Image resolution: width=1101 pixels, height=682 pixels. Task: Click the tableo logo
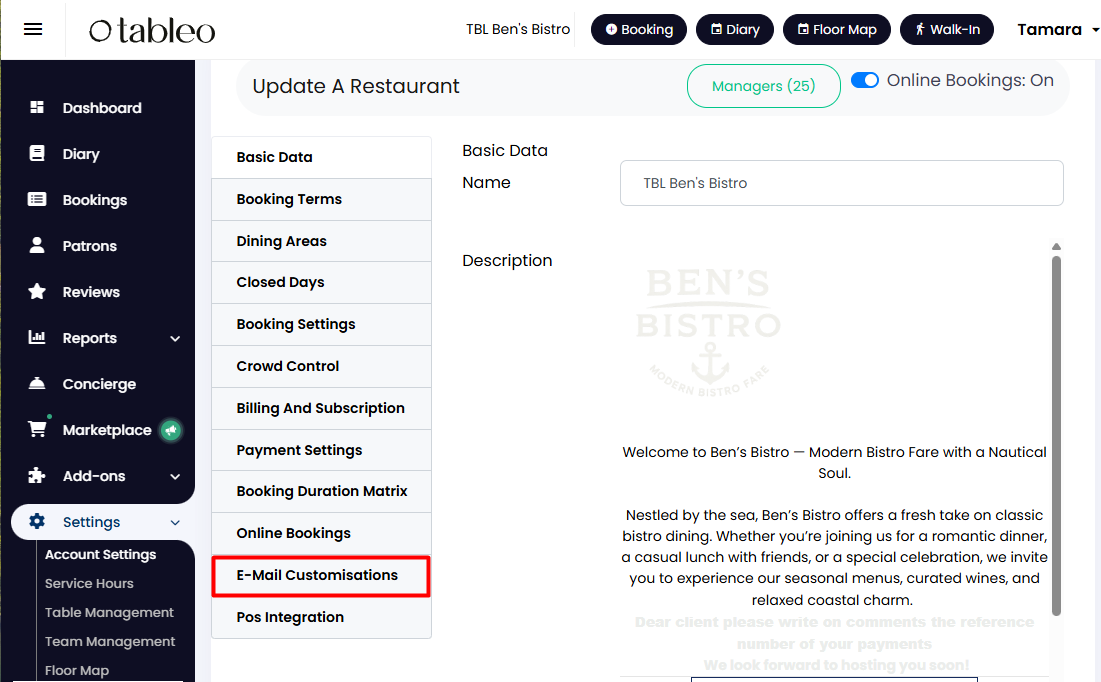coord(152,30)
